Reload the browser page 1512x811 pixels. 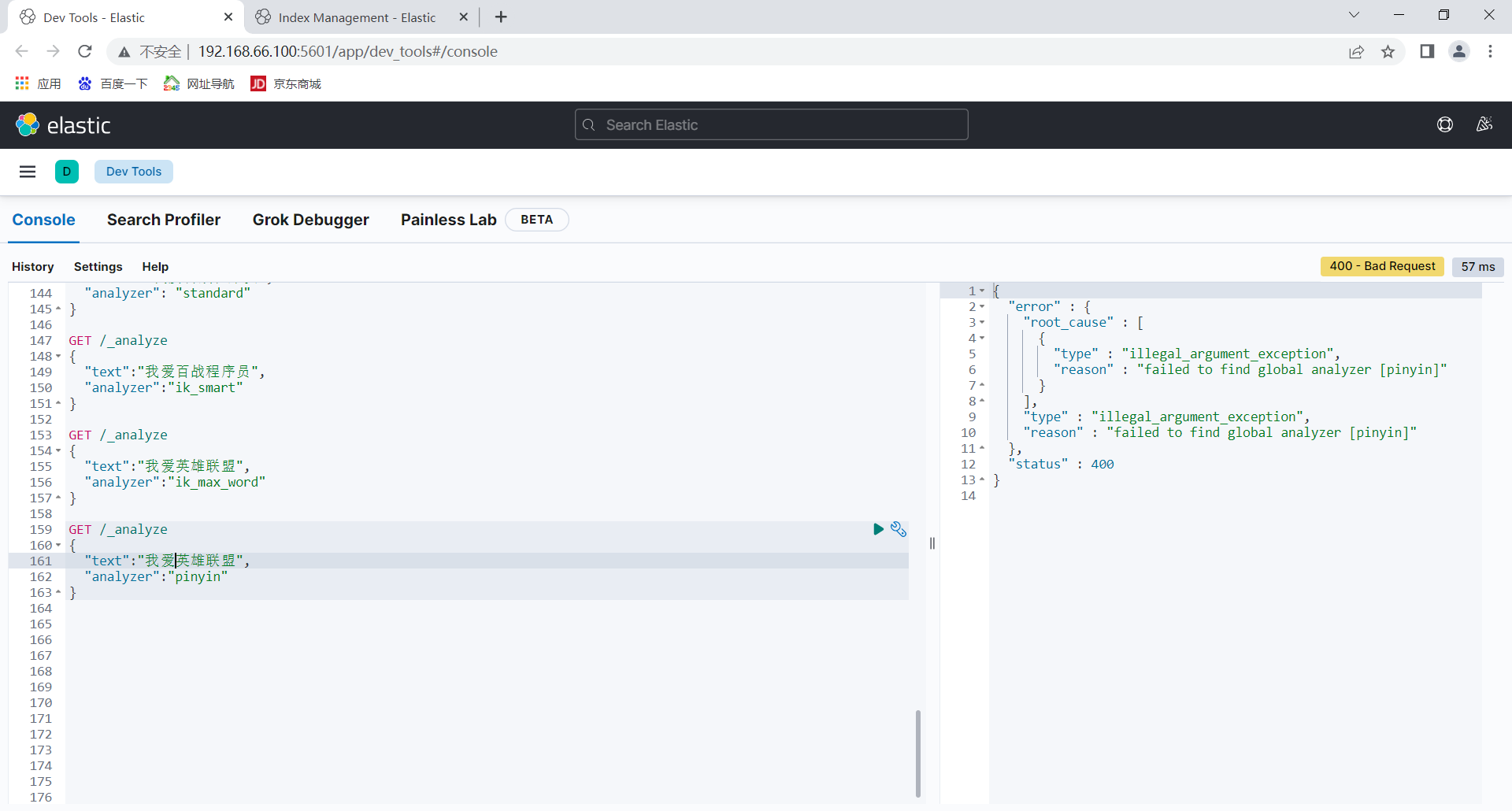[x=85, y=51]
